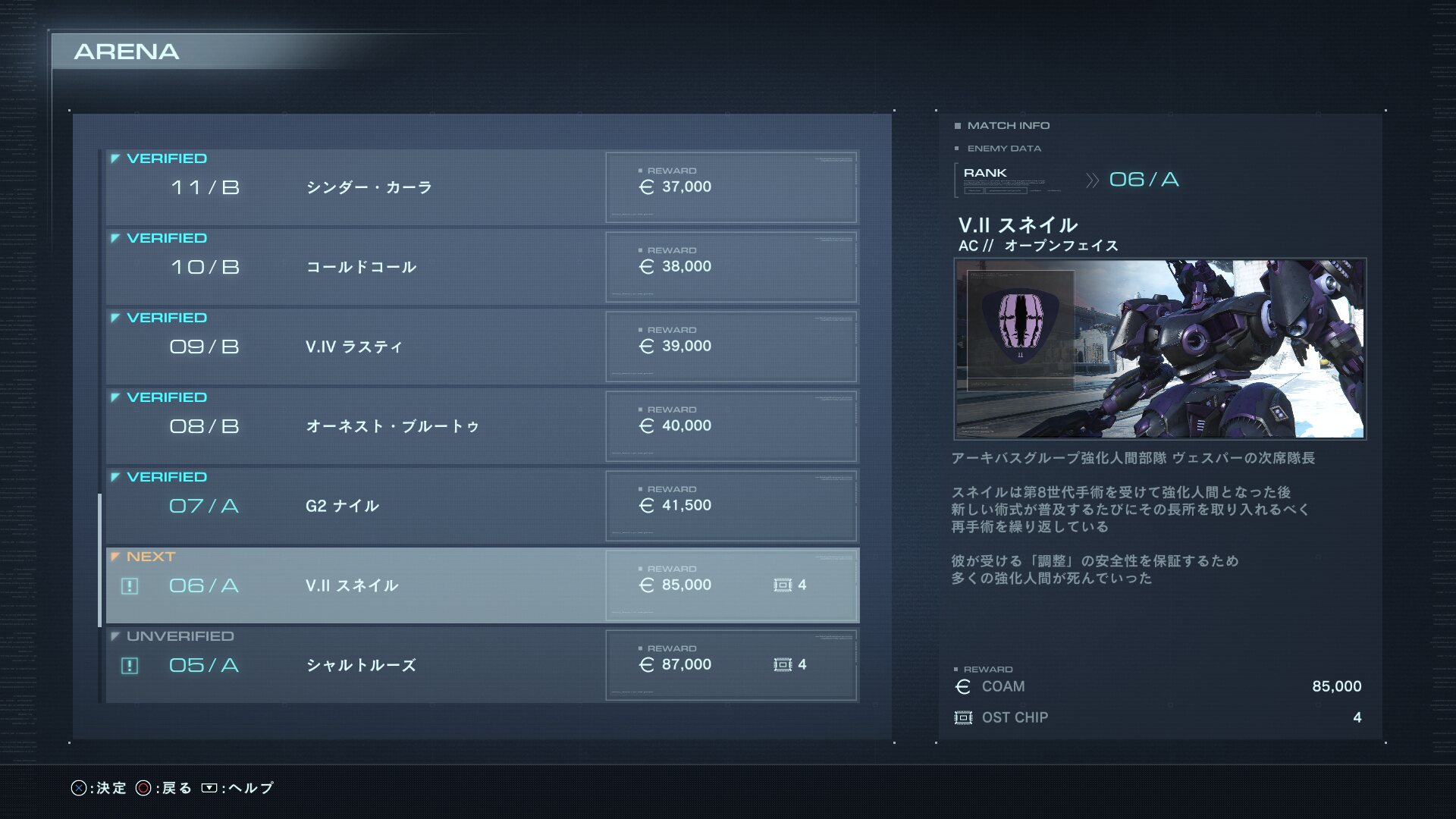The image size is (1456, 819).
Task: Open the オープンフェイス AC preview image
Action: [x=1160, y=349]
